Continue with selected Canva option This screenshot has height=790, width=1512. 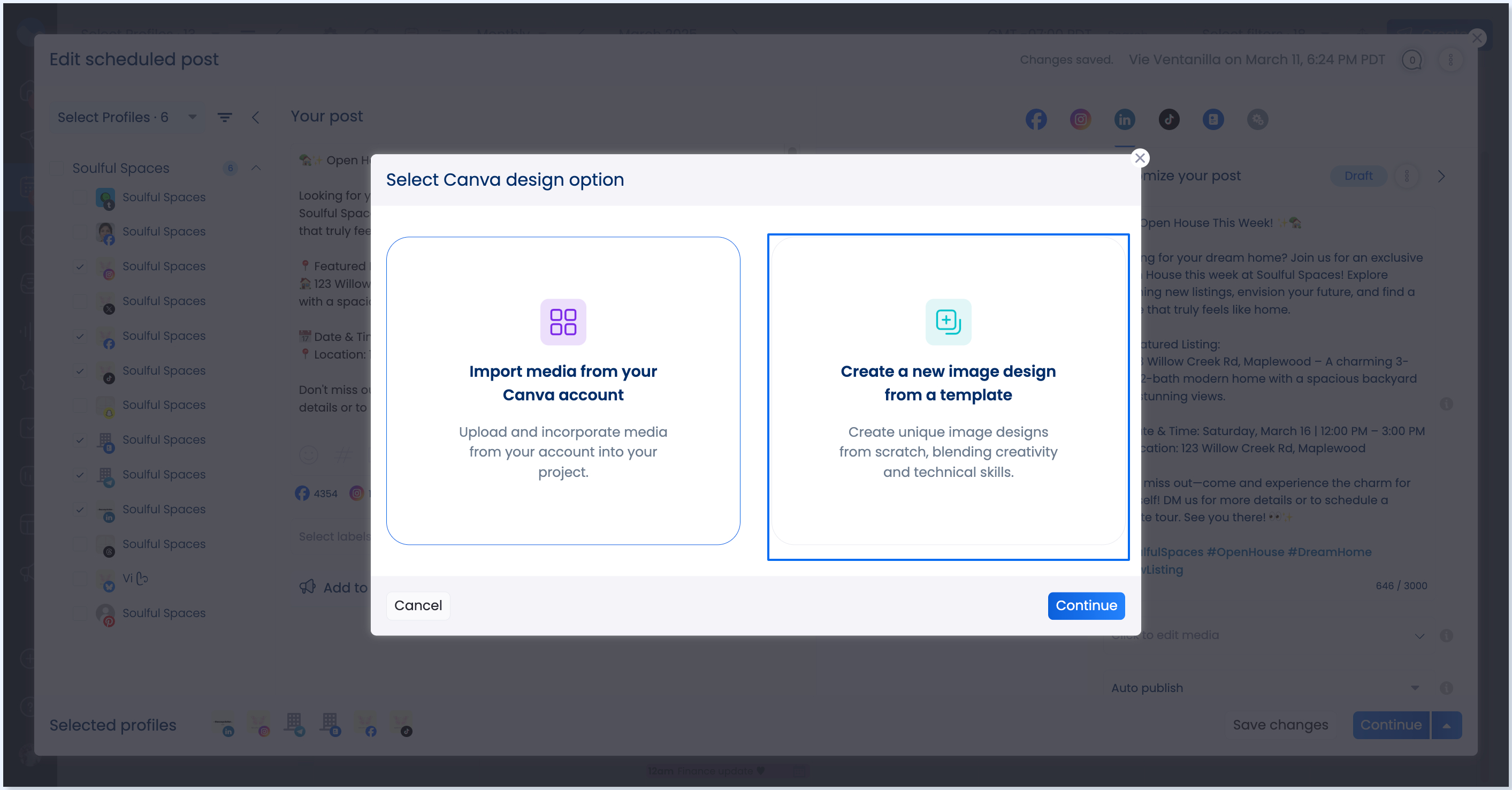point(1086,605)
